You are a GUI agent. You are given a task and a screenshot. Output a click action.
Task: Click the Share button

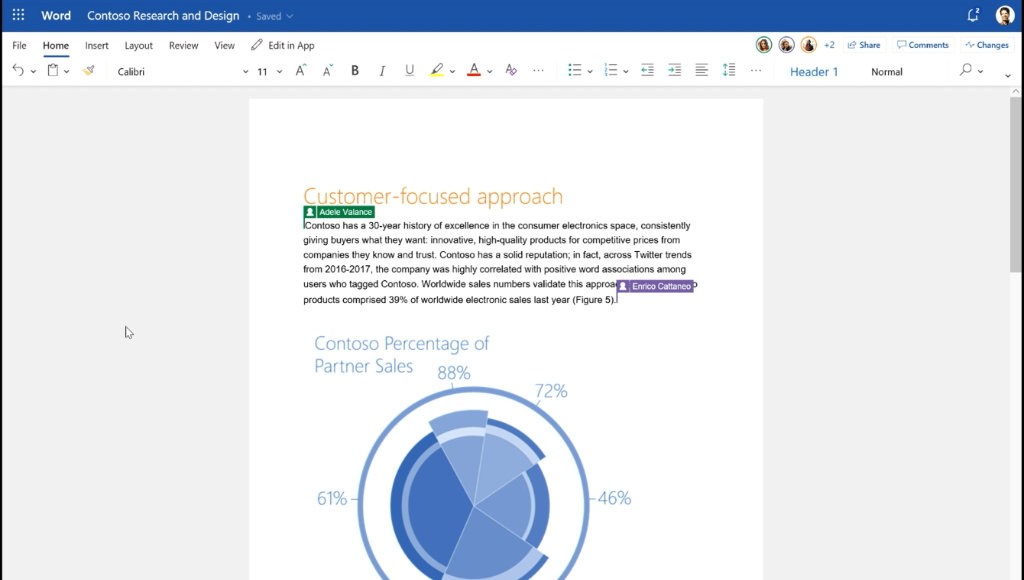click(863, 44)
